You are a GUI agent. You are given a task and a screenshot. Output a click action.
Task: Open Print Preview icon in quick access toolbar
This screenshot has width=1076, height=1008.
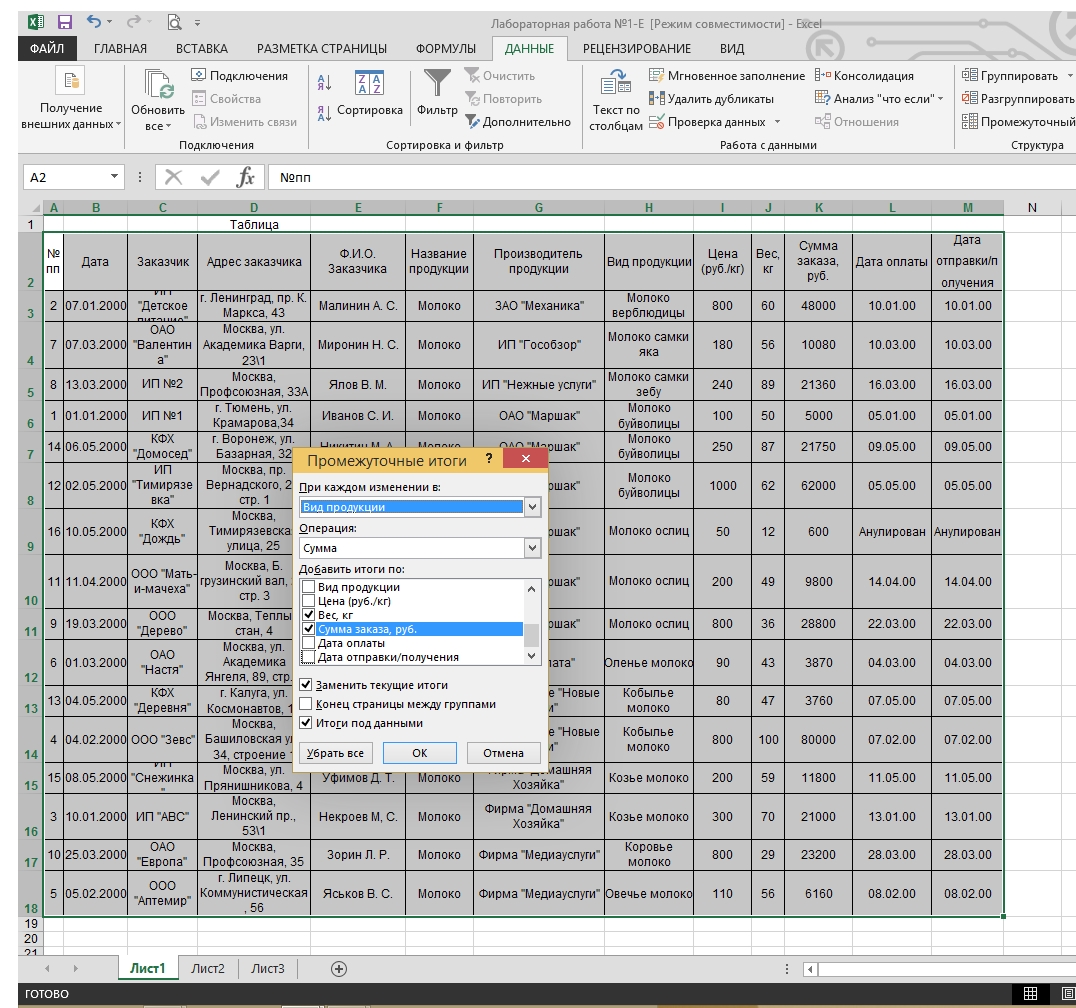tap(174, 23)
